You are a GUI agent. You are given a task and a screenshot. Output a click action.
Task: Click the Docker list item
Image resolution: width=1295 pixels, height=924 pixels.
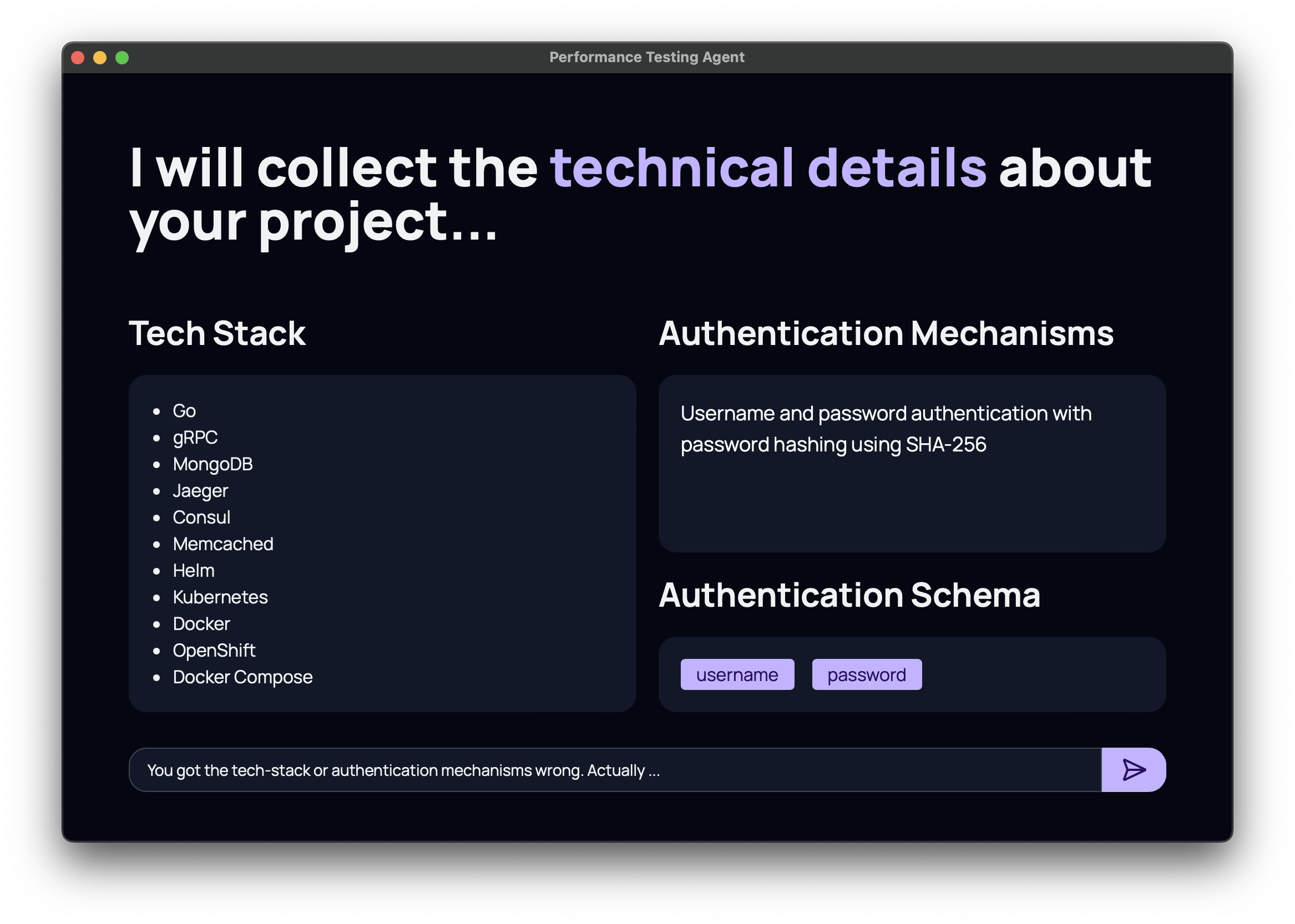pyautogui.click(x=201, y=623)
